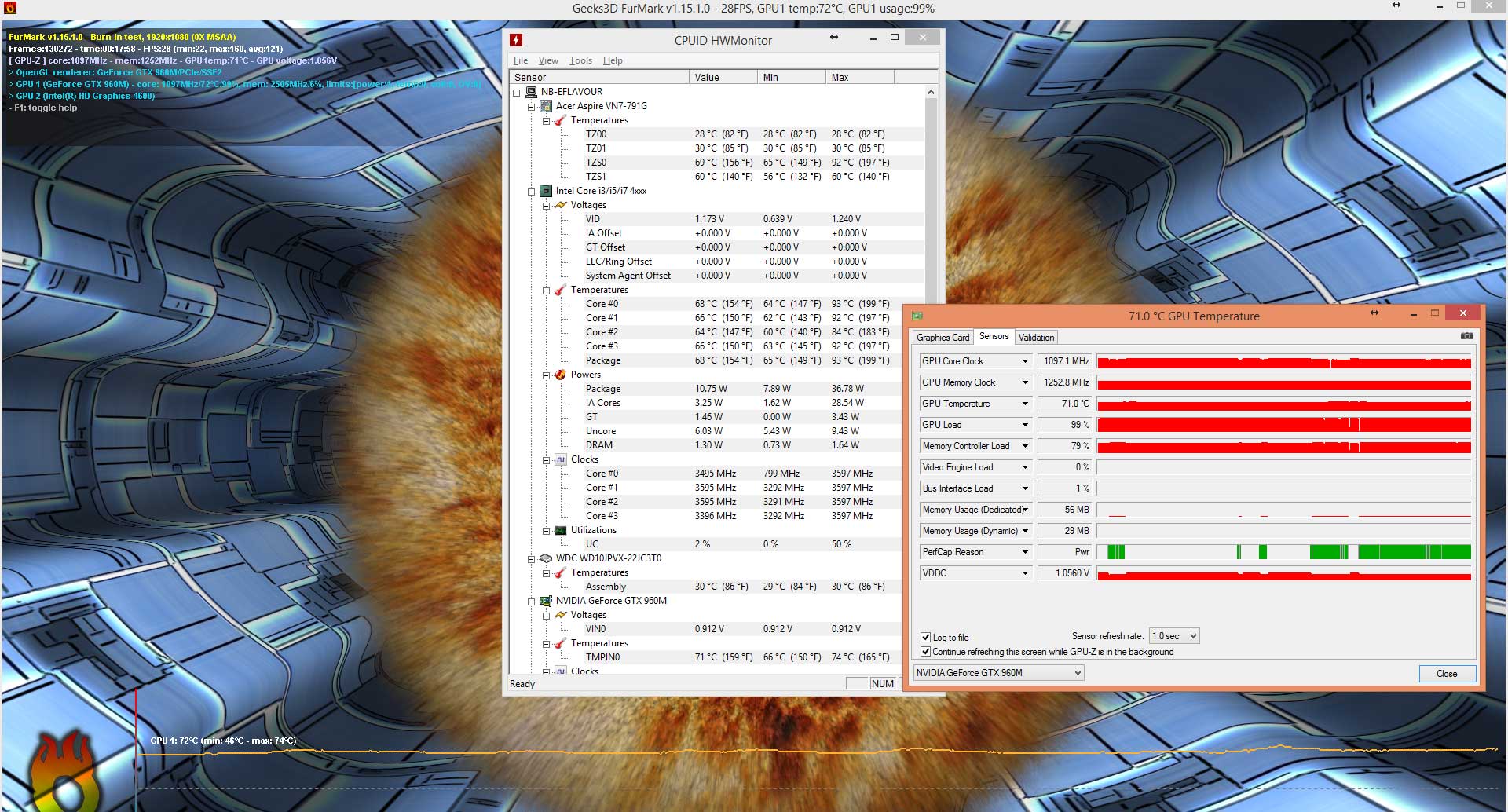Screen dimensions: 1508x812
Task: Click the Clocks icon under Intel Core
Action: coord(561,459)
